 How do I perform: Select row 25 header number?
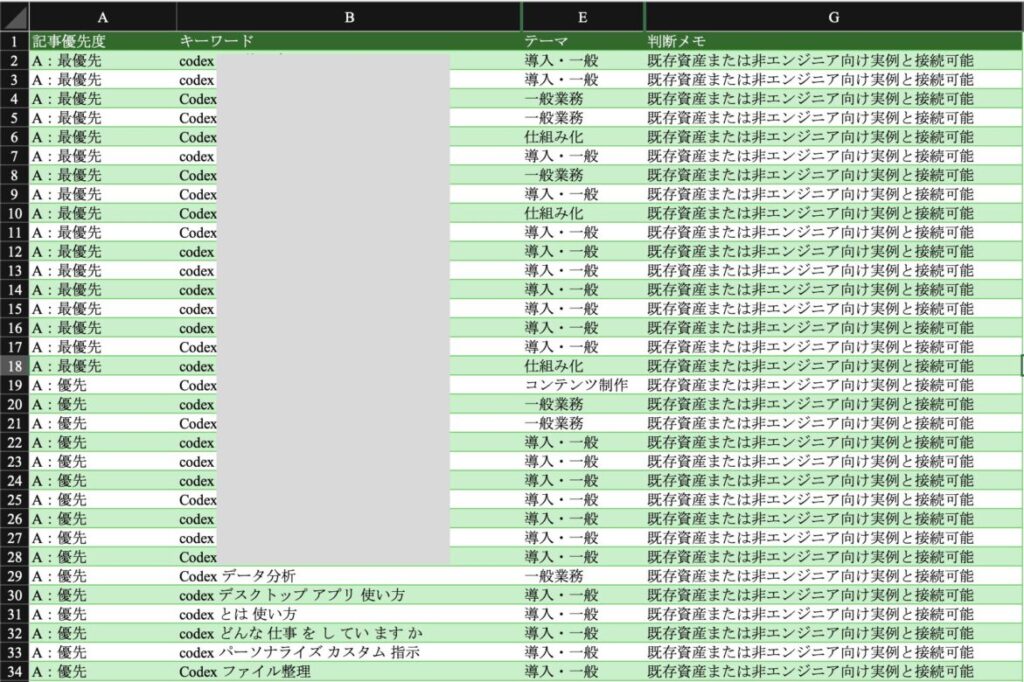pyautogui.click(x=14, y=500)
